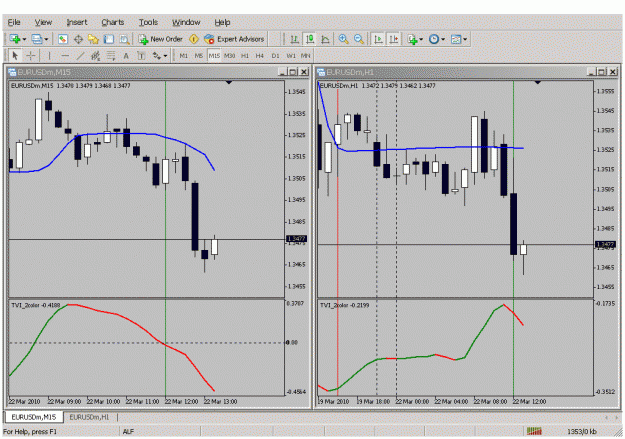Expand the arrow beside Indicators icon
This screenshot has height=439, width=625.
[421, 39]
